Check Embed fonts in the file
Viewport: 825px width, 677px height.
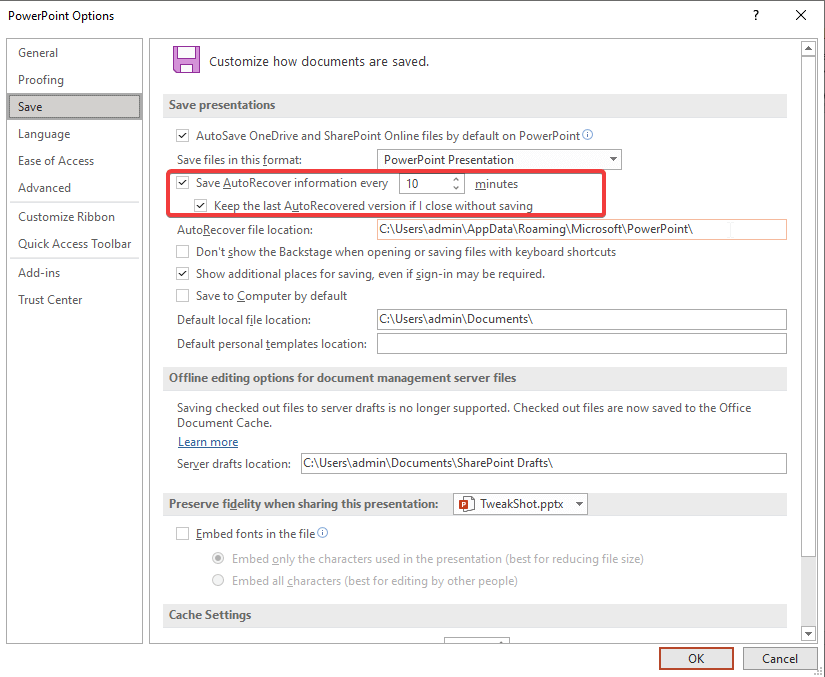click(x=182, y=534)
